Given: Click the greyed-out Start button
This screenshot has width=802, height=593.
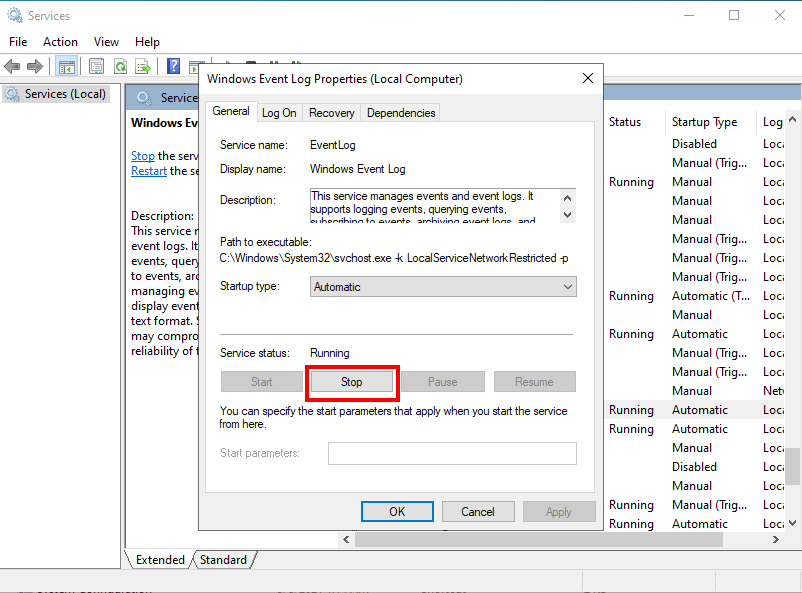Looking at the screenshot, I should tap(261, 382).
